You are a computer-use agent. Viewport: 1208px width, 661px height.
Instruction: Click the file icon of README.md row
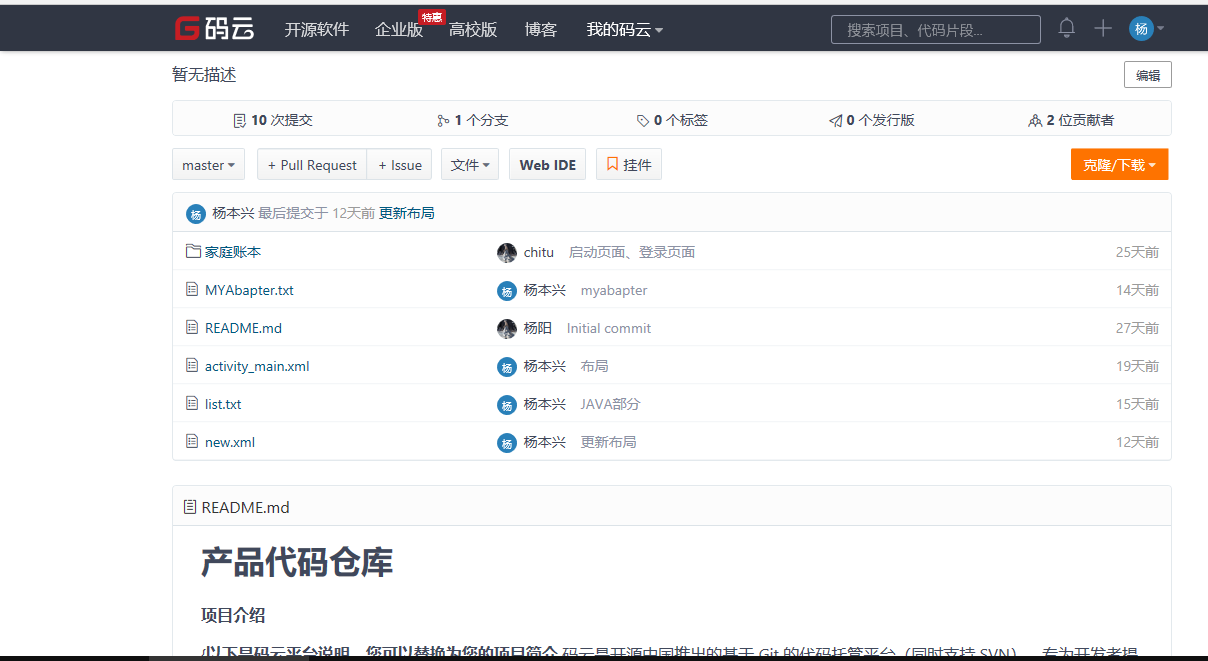point(192,327)
